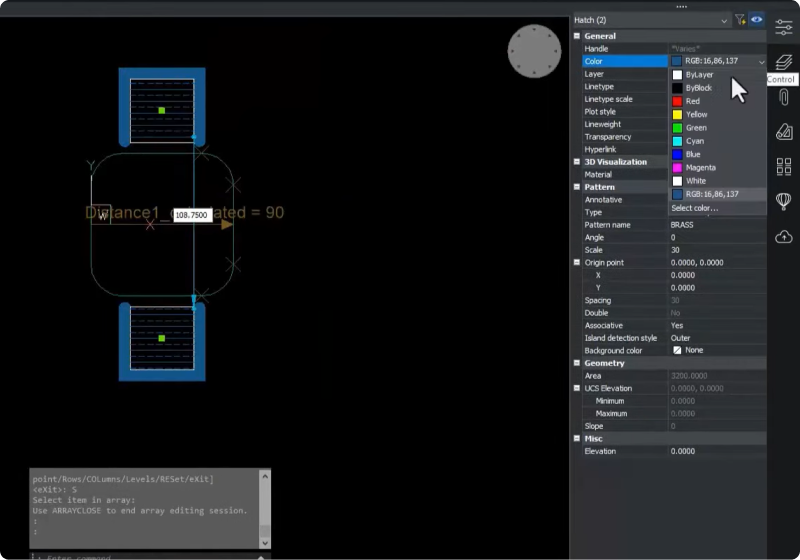This screenshot has height=560, width=800.
Task: Click the dynamic distance input 108.7500
Action: (192, 215)
